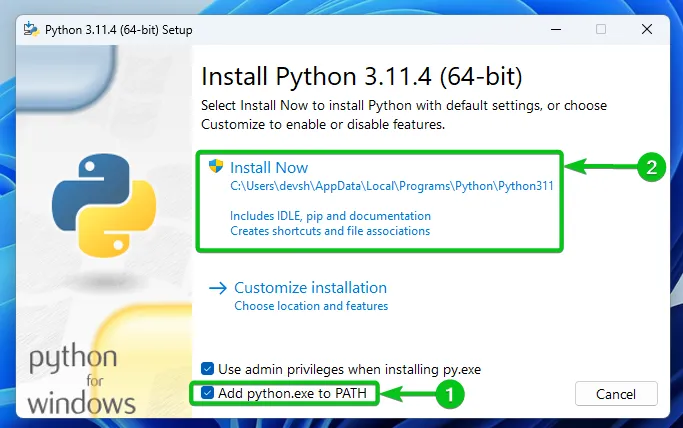Screen dimensions: 683x428
Task: Minimize the Python Setup window
Action: 556,30
